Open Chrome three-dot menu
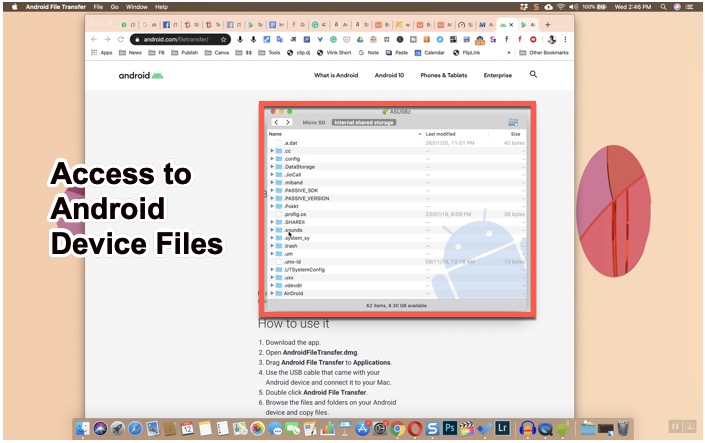This screenshot has width=705, height=443. [565, 40]
